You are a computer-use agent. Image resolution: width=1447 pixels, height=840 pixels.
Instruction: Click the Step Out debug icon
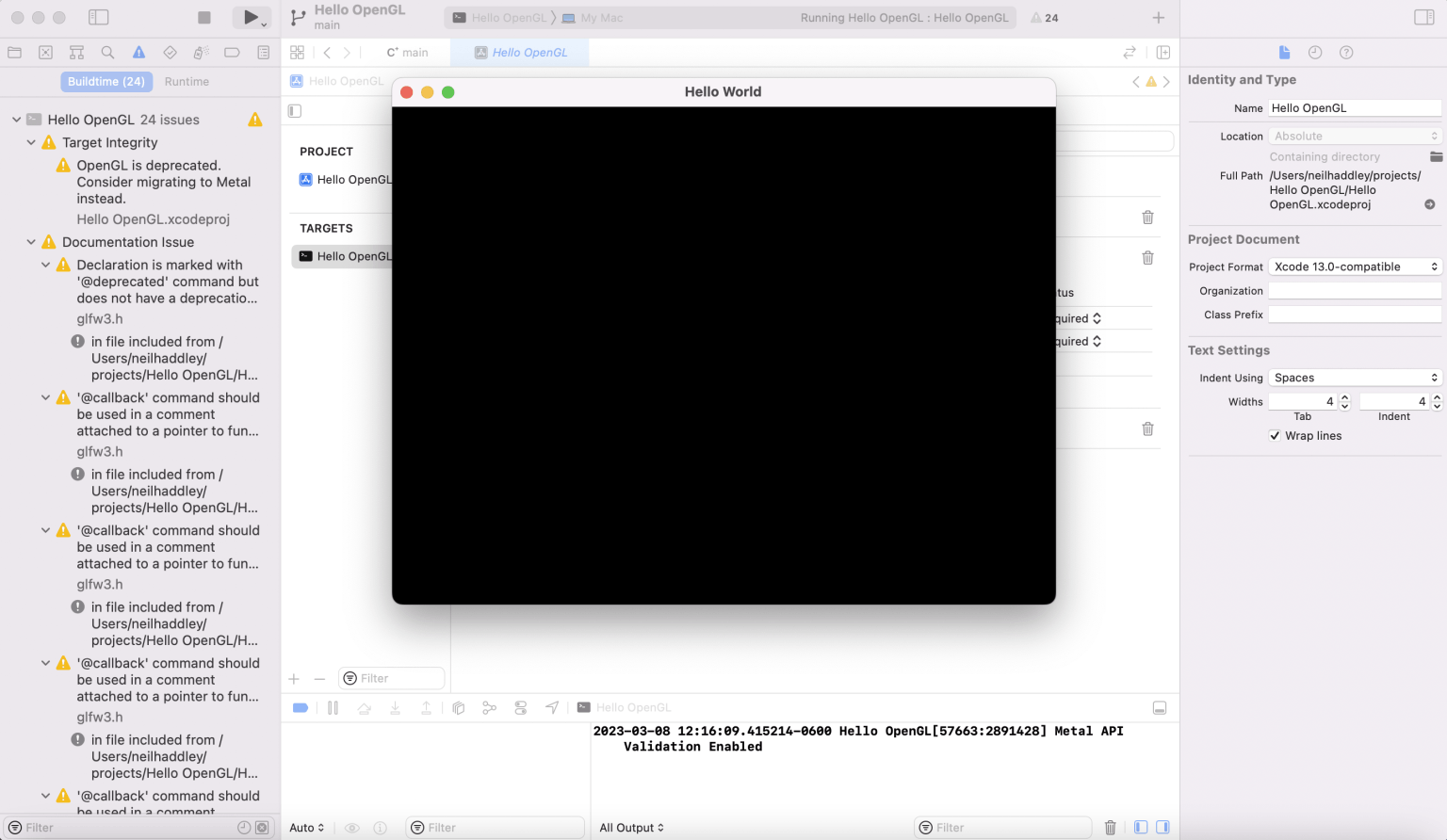tap(426, 708)
